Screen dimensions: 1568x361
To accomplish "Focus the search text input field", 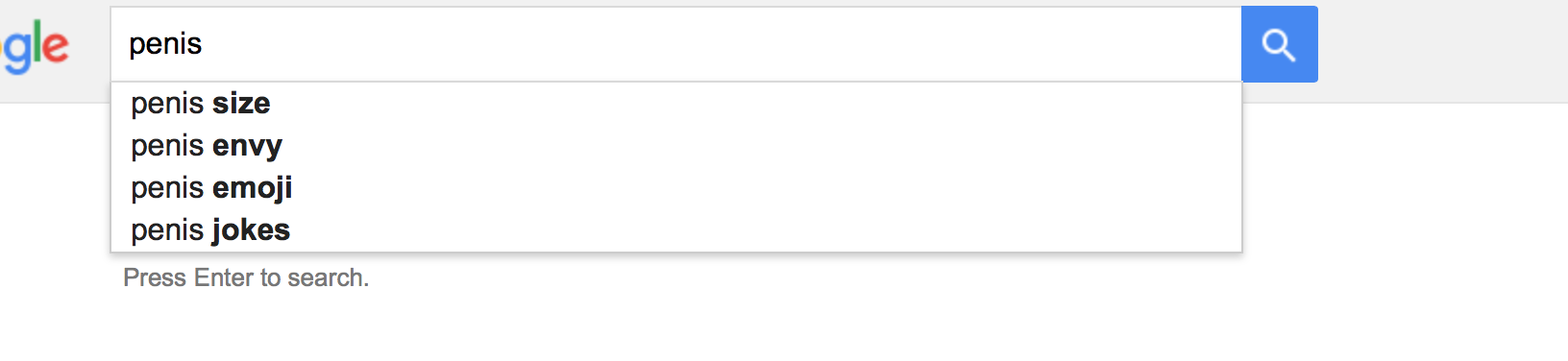I will (x=676, y=44).
